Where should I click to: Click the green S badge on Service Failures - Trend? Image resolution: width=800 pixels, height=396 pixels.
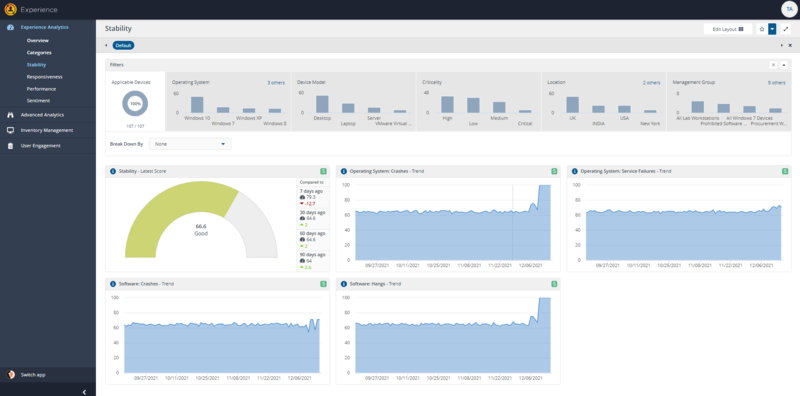pyautogui.click(x=785, y=171)
